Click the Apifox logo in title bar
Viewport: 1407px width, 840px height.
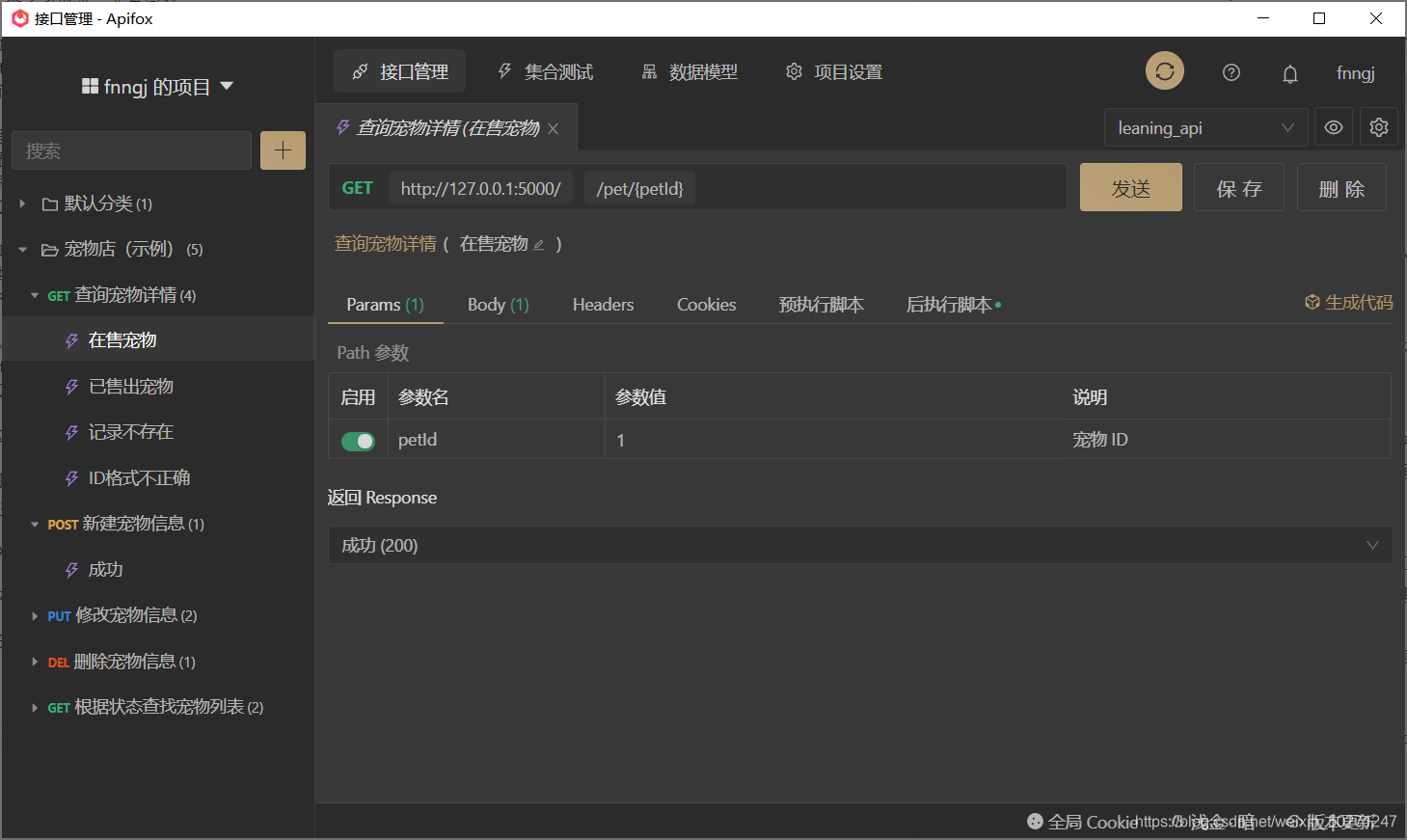click(x=19, y=18)
